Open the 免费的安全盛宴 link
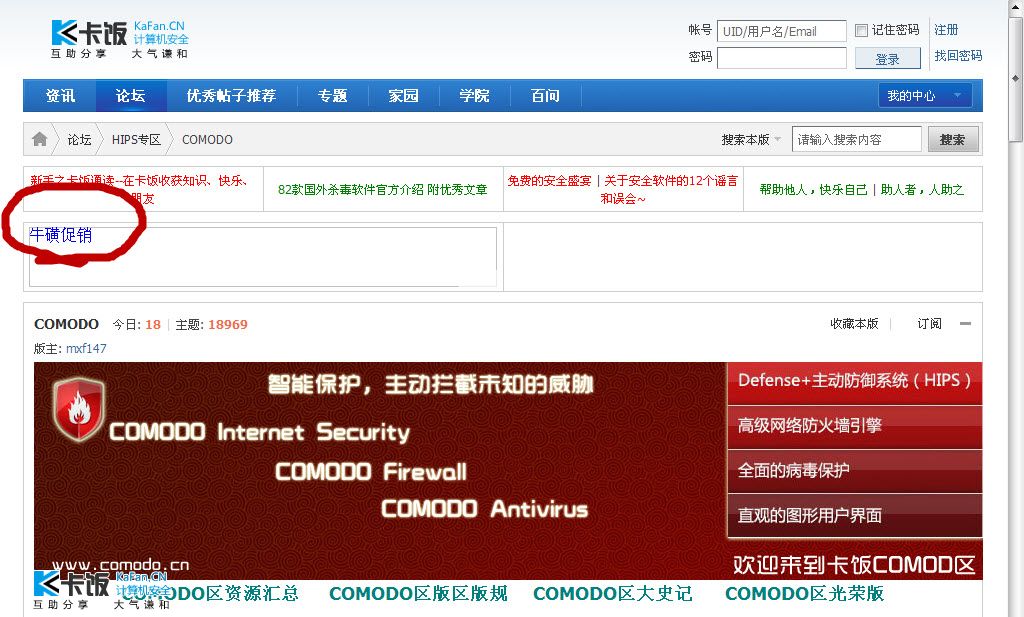The height and width of the screenshot is (617, 1024). [549, 181]
